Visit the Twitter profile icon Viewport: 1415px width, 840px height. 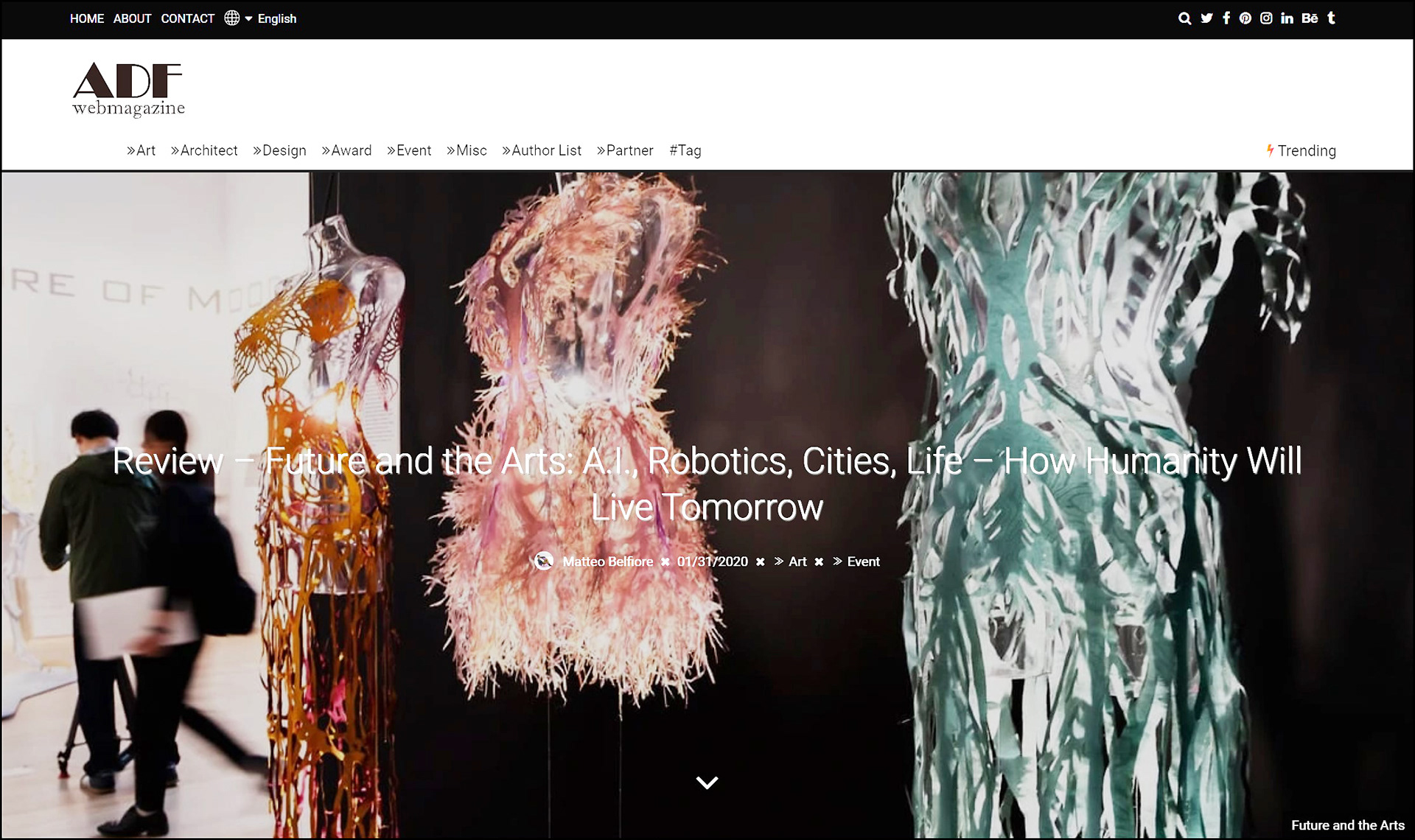point(1206,18)
